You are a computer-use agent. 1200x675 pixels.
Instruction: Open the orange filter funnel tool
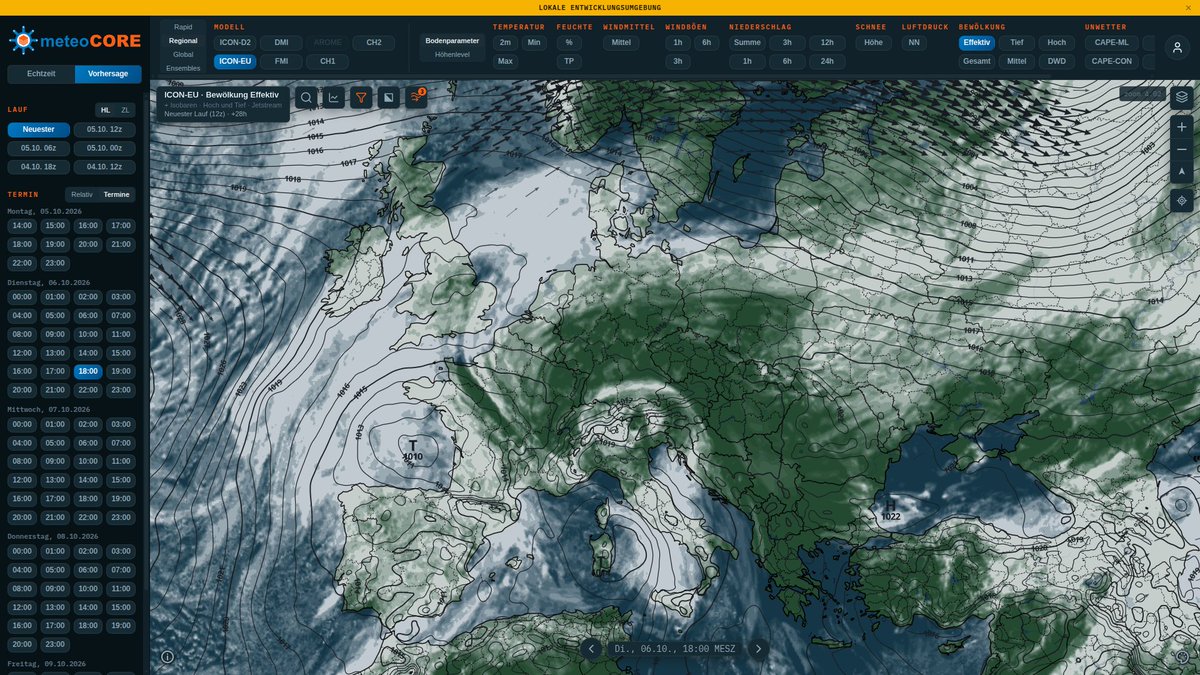[x=361, y=97]
